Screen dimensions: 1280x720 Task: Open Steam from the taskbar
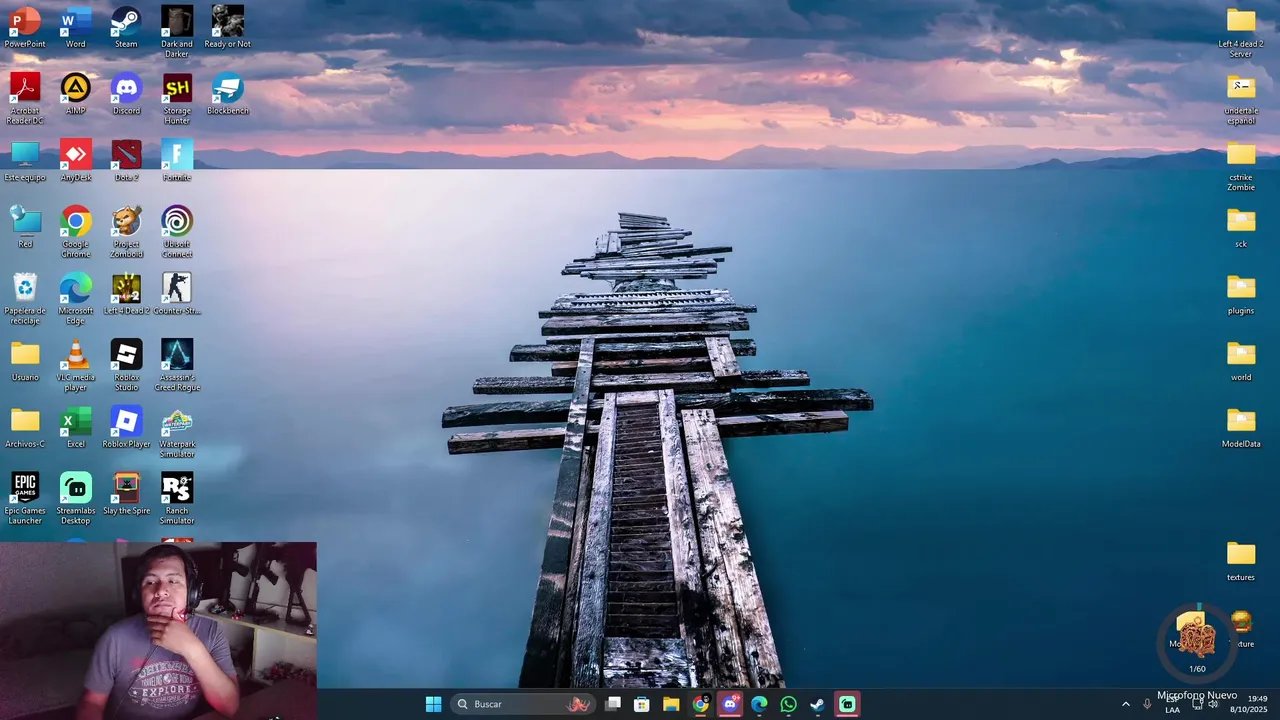coord(817,704)
